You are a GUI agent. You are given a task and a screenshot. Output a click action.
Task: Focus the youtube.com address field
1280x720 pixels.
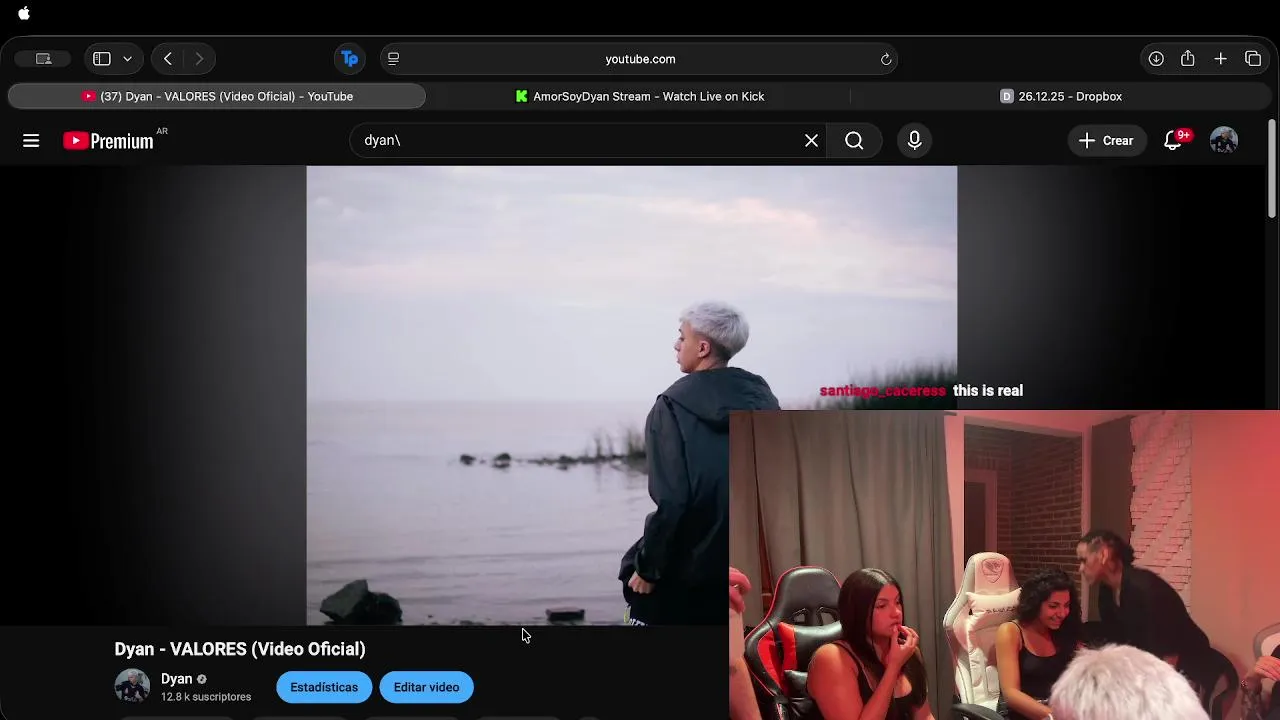click(640, 59)
